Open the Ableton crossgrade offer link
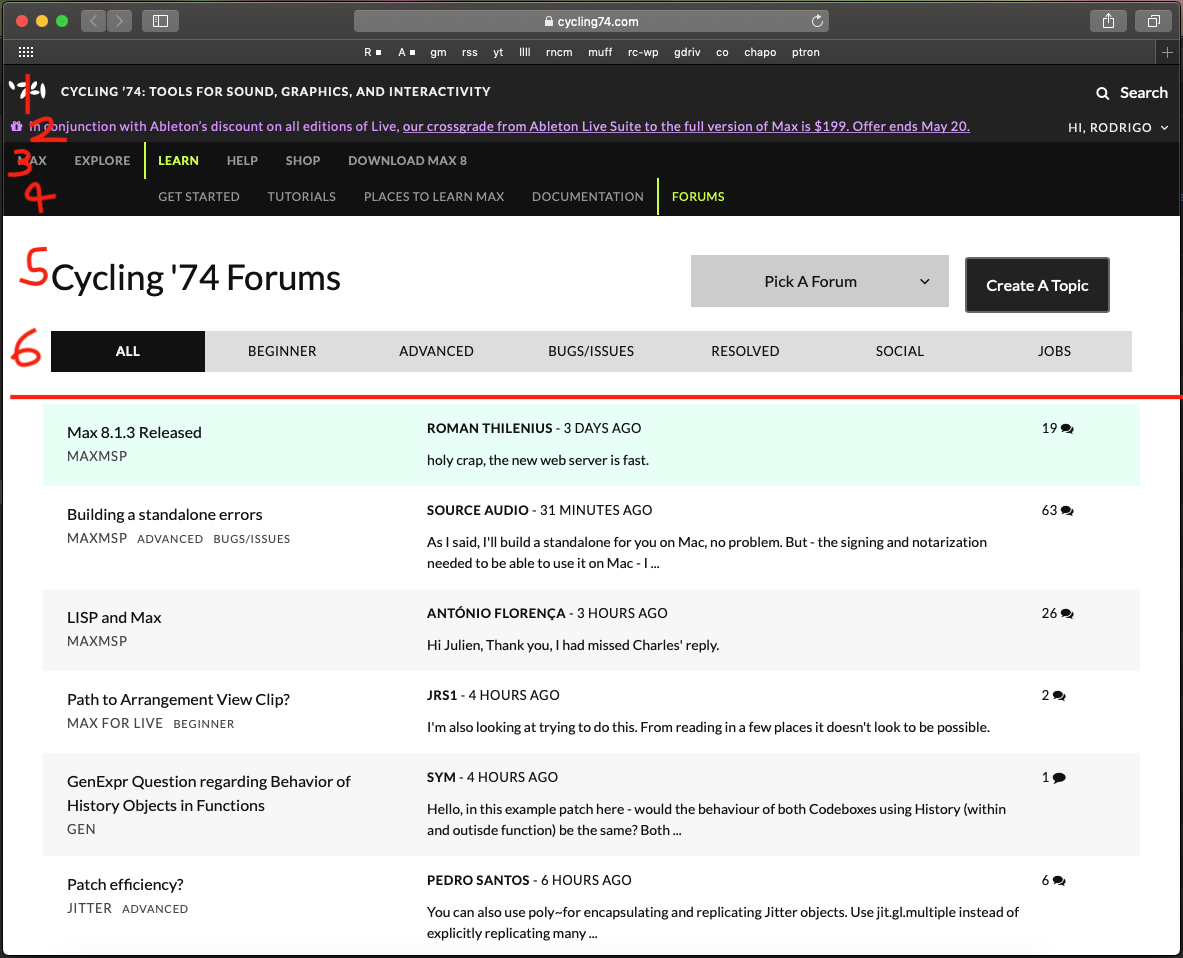The height and width of the screenshot is (958, 1183). click(x=686, y=127)
